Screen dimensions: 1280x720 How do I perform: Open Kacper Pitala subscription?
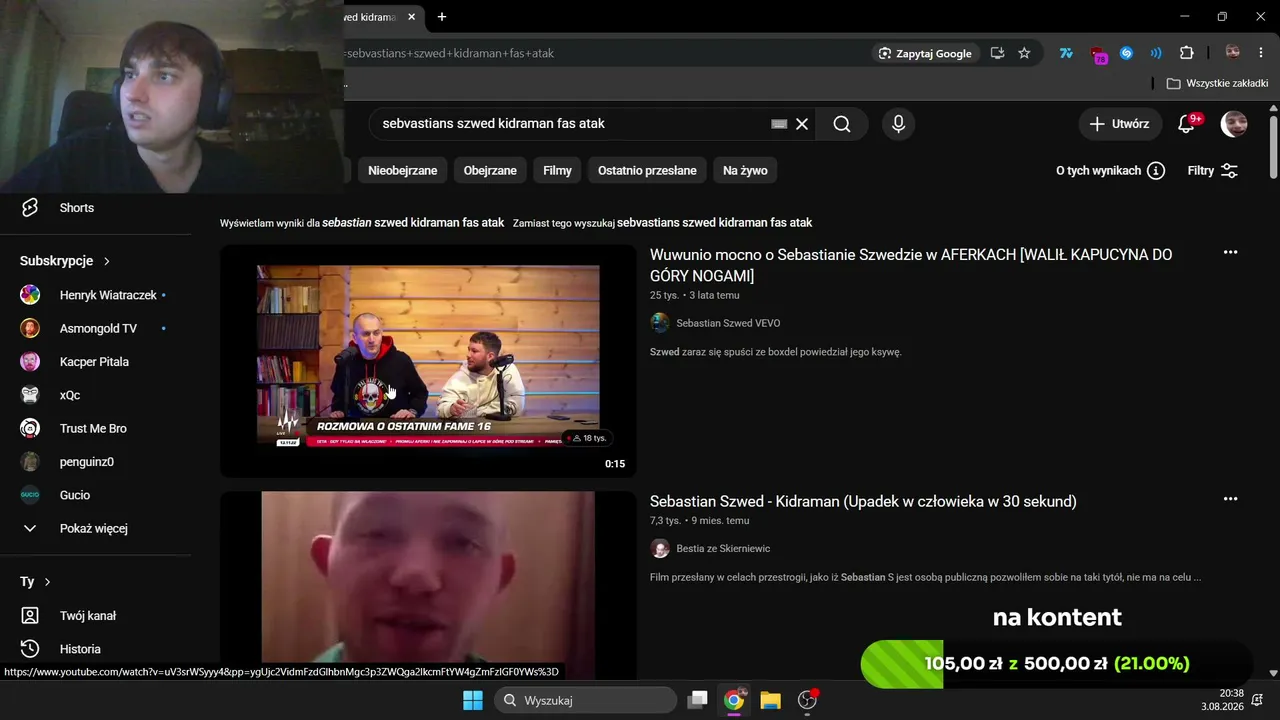(x=95, y=362)
